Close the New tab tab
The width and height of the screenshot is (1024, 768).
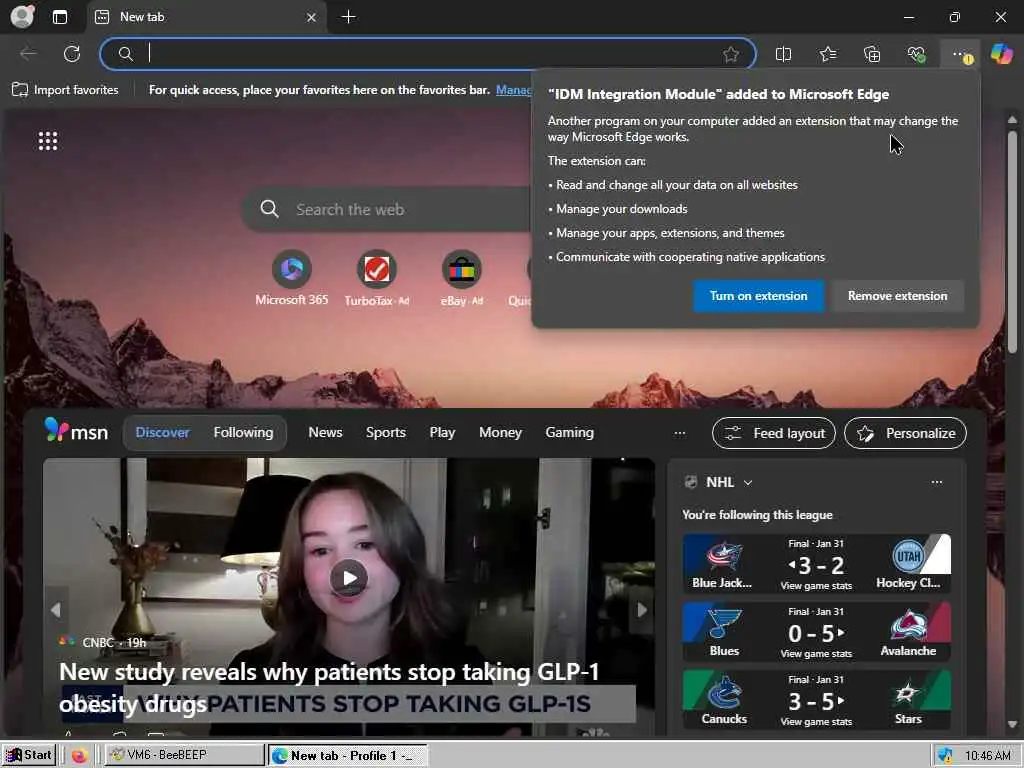(312, 18)
